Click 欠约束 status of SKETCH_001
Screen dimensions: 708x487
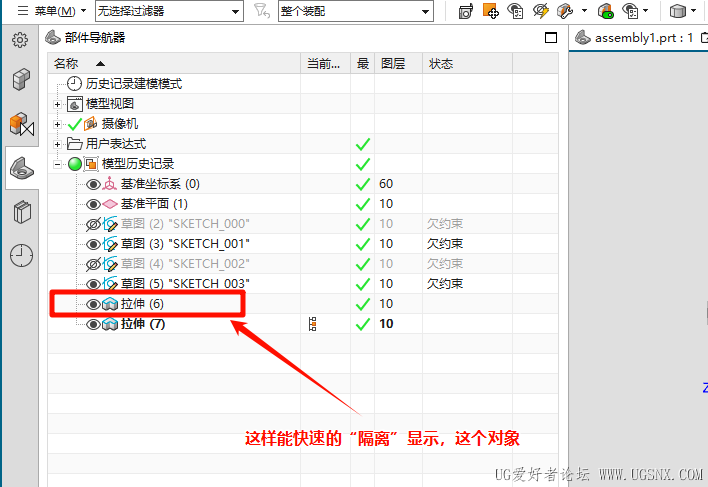click(x=445, y=244)
